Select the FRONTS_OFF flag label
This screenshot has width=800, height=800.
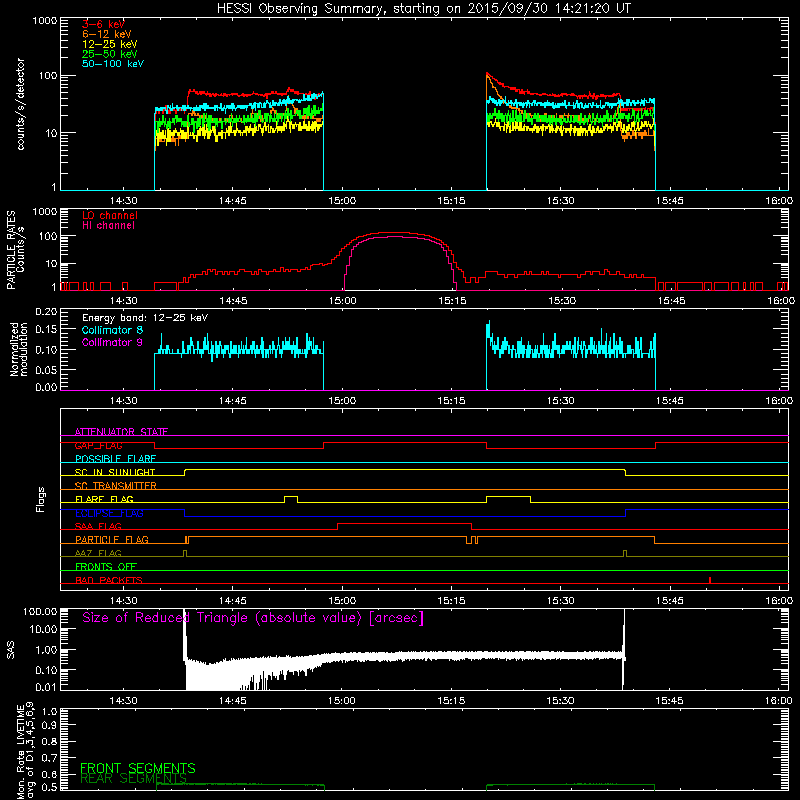106,567
